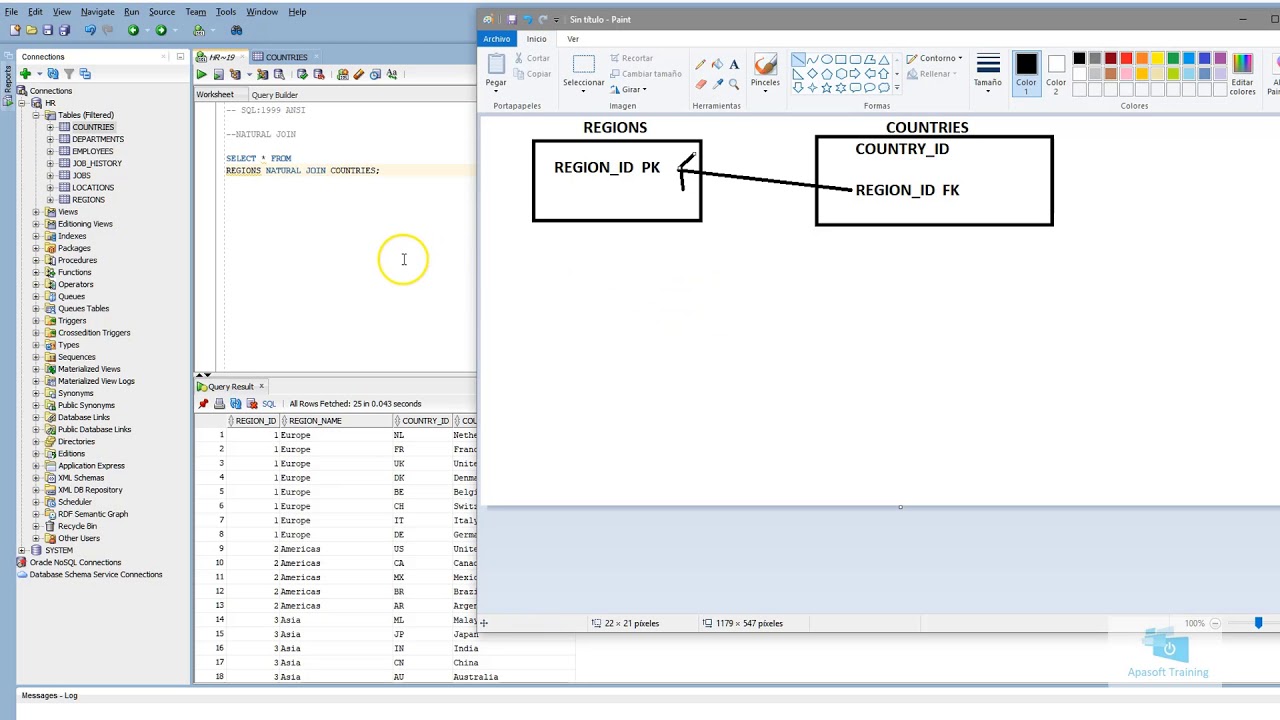Click the New Connection green plus icon
Image resolution: width=1280 pixels, height=720 pixels.
click(x=25, y=74)
